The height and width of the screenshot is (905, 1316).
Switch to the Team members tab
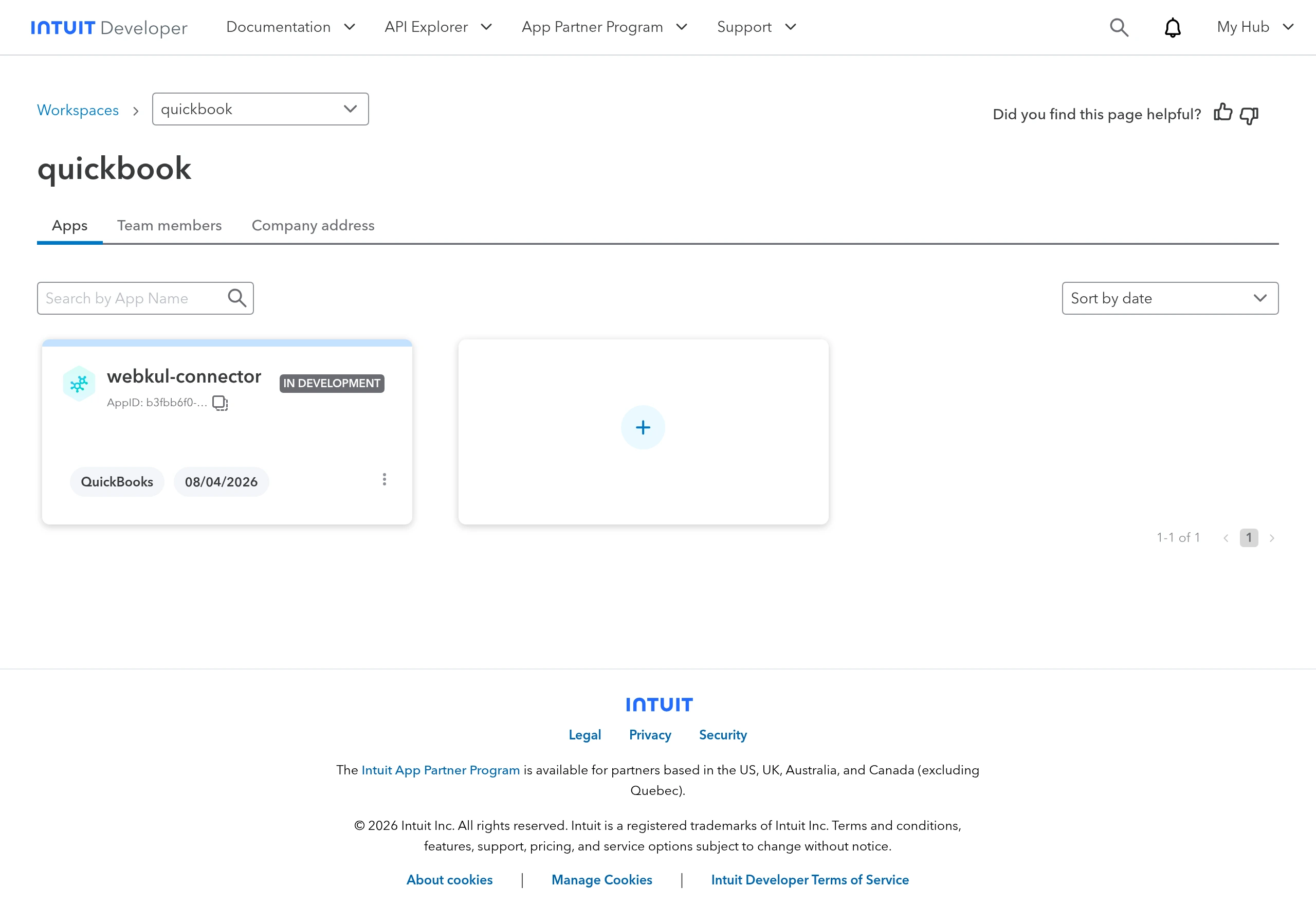(170, 226)
